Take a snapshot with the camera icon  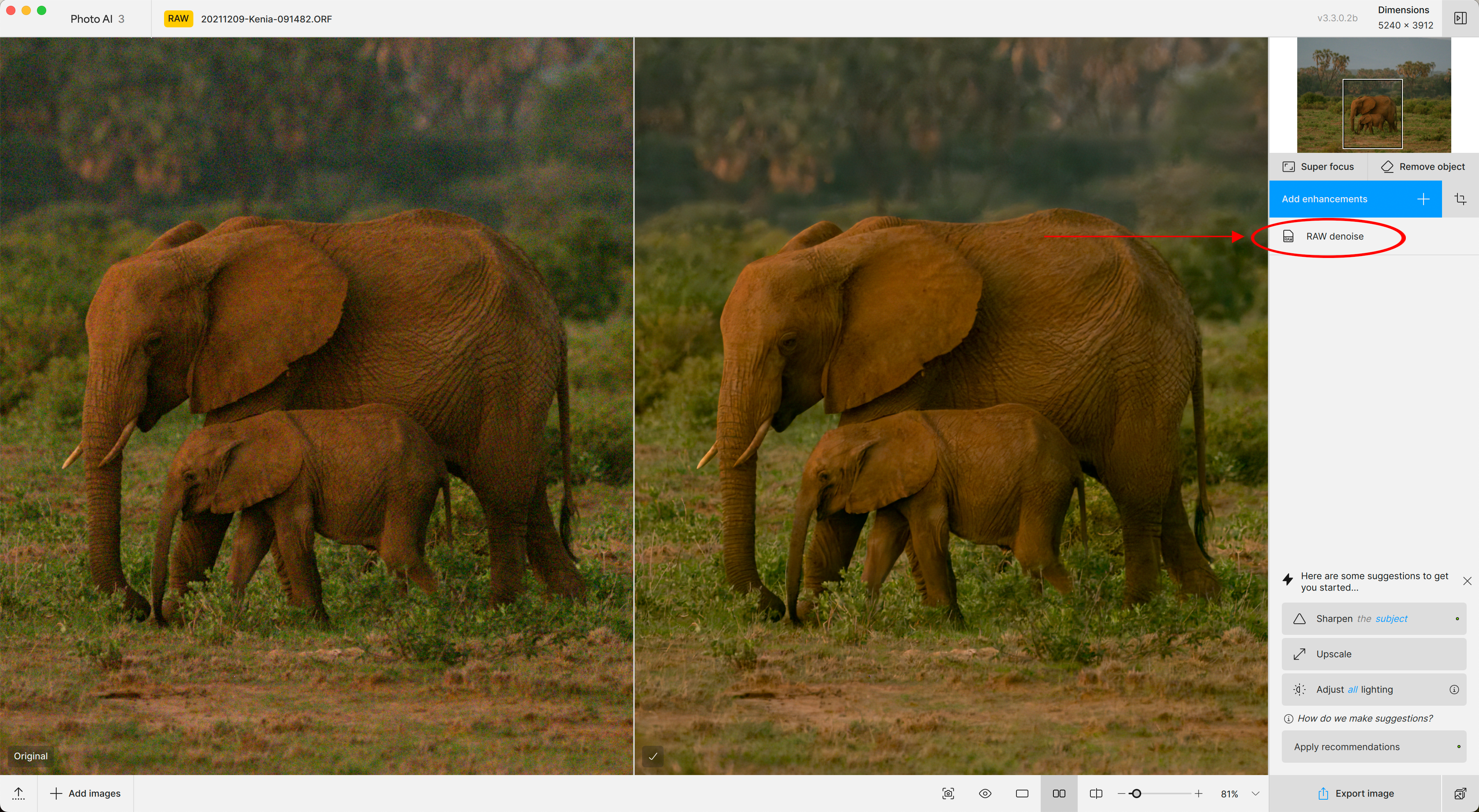coord(948,794)
